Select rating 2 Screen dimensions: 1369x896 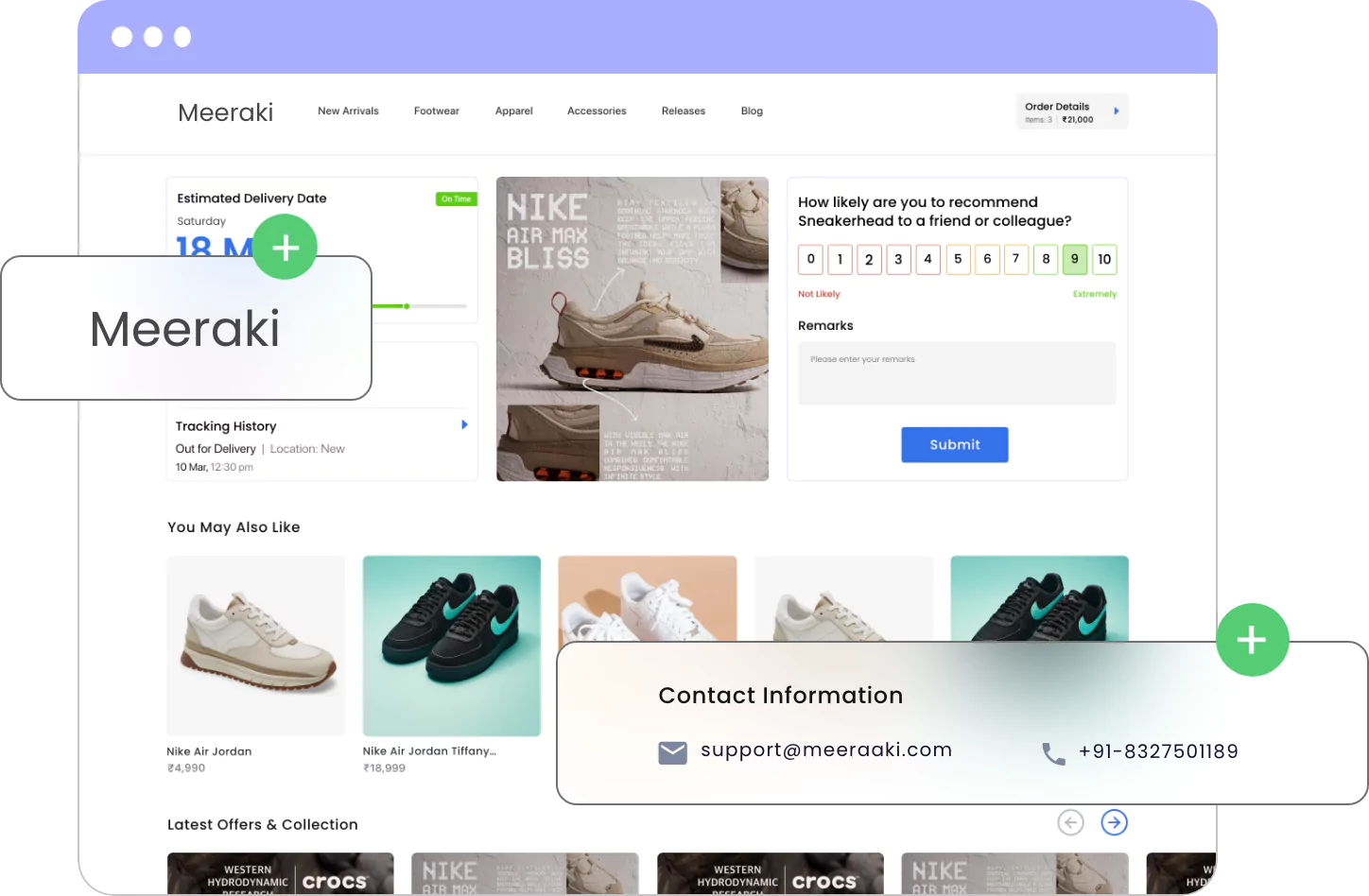pyautogui.click(x=869, y=259)
